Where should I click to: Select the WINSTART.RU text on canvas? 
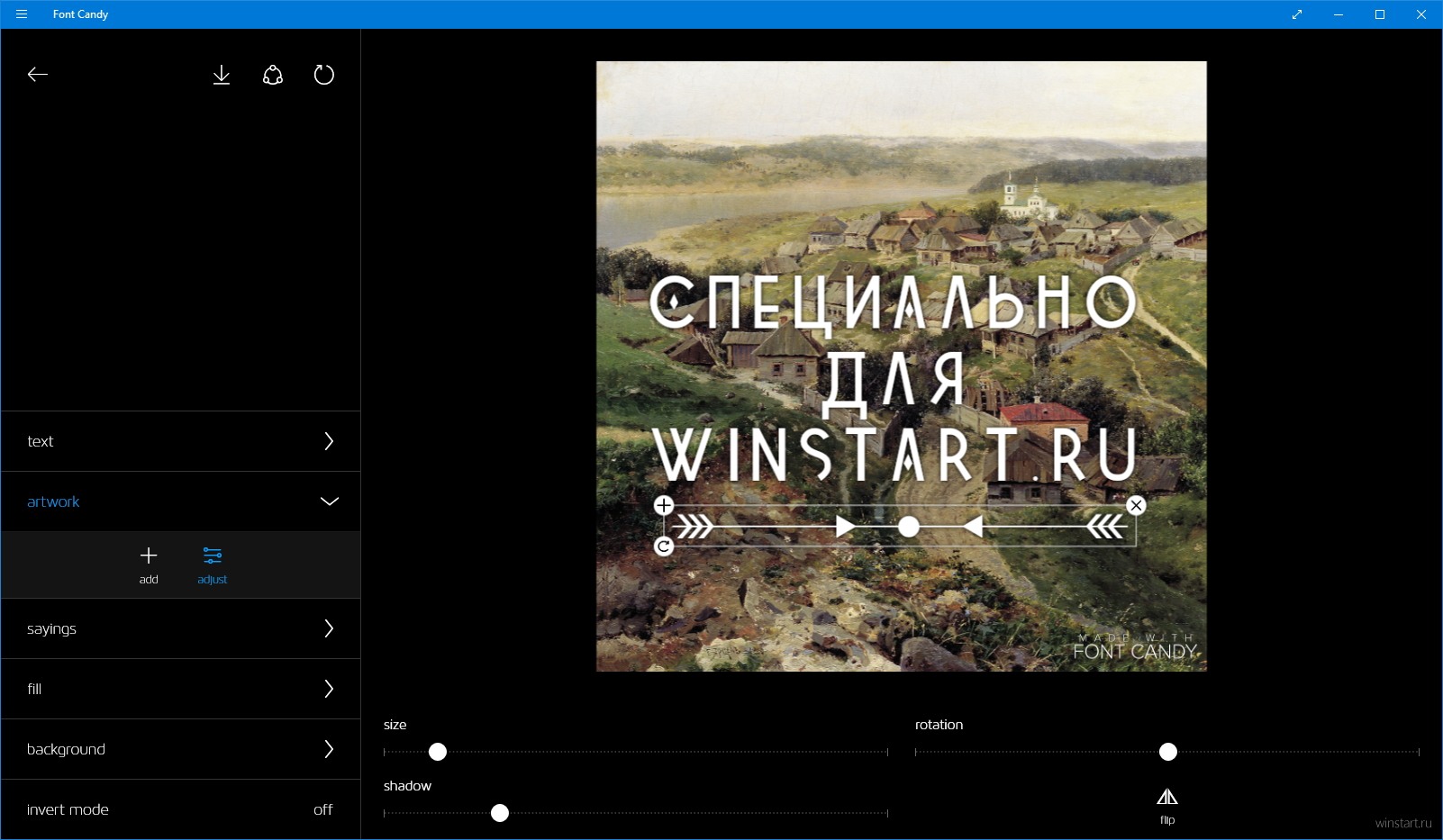click(x=894, y=454)
